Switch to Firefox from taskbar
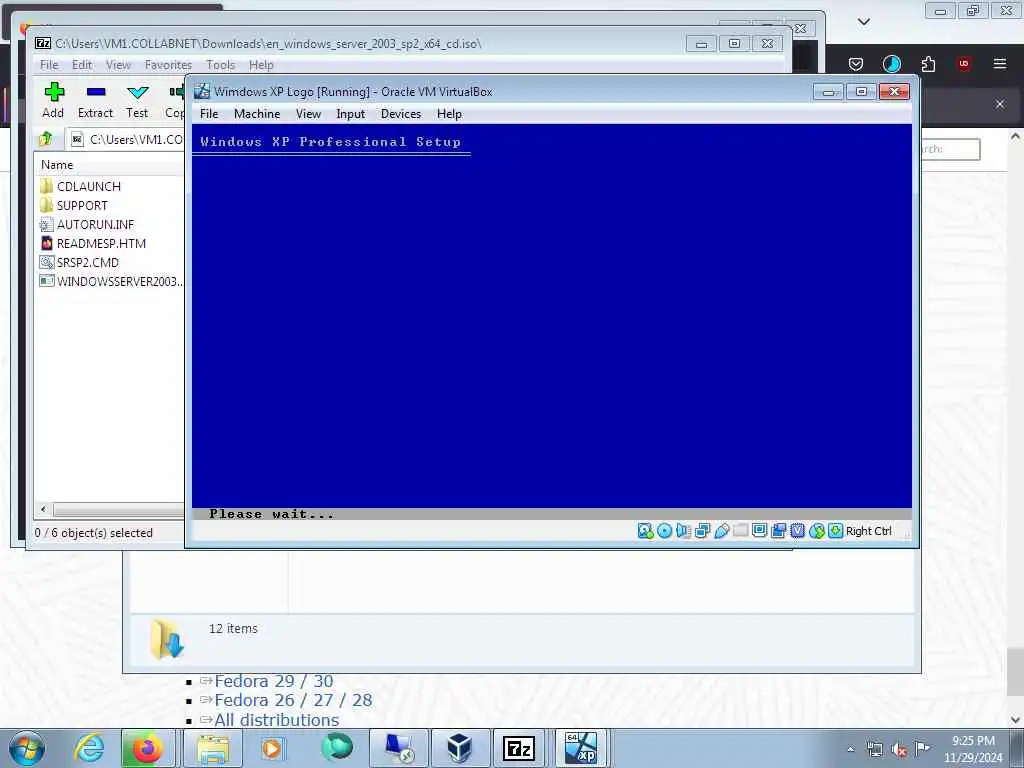The height and width of the screenshot is (768, 1024). click(x=148, y=748)
